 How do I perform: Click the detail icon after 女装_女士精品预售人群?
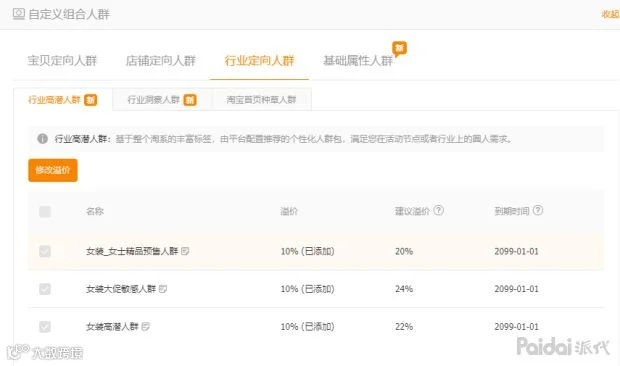click(185, 251)
